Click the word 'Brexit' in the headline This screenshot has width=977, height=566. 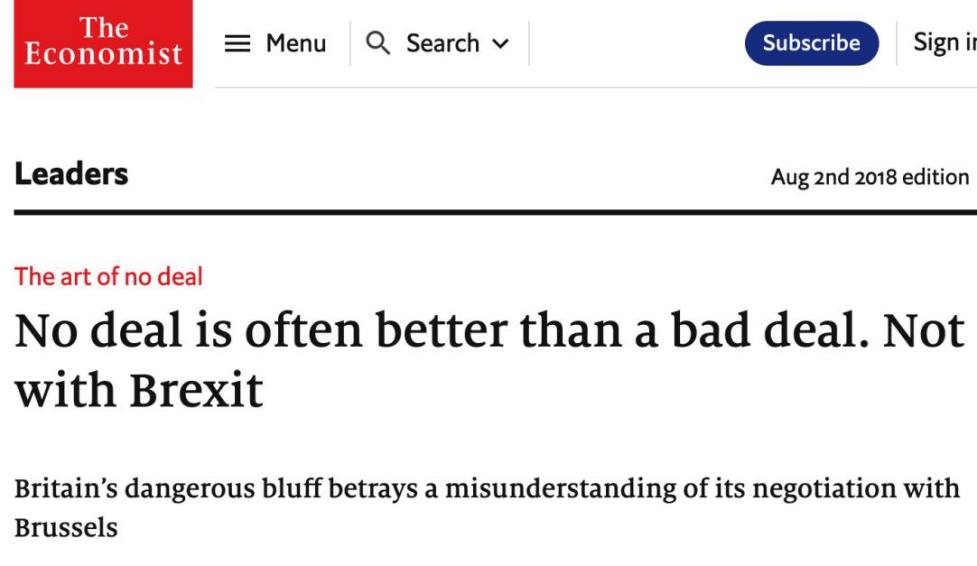[196, 387]
